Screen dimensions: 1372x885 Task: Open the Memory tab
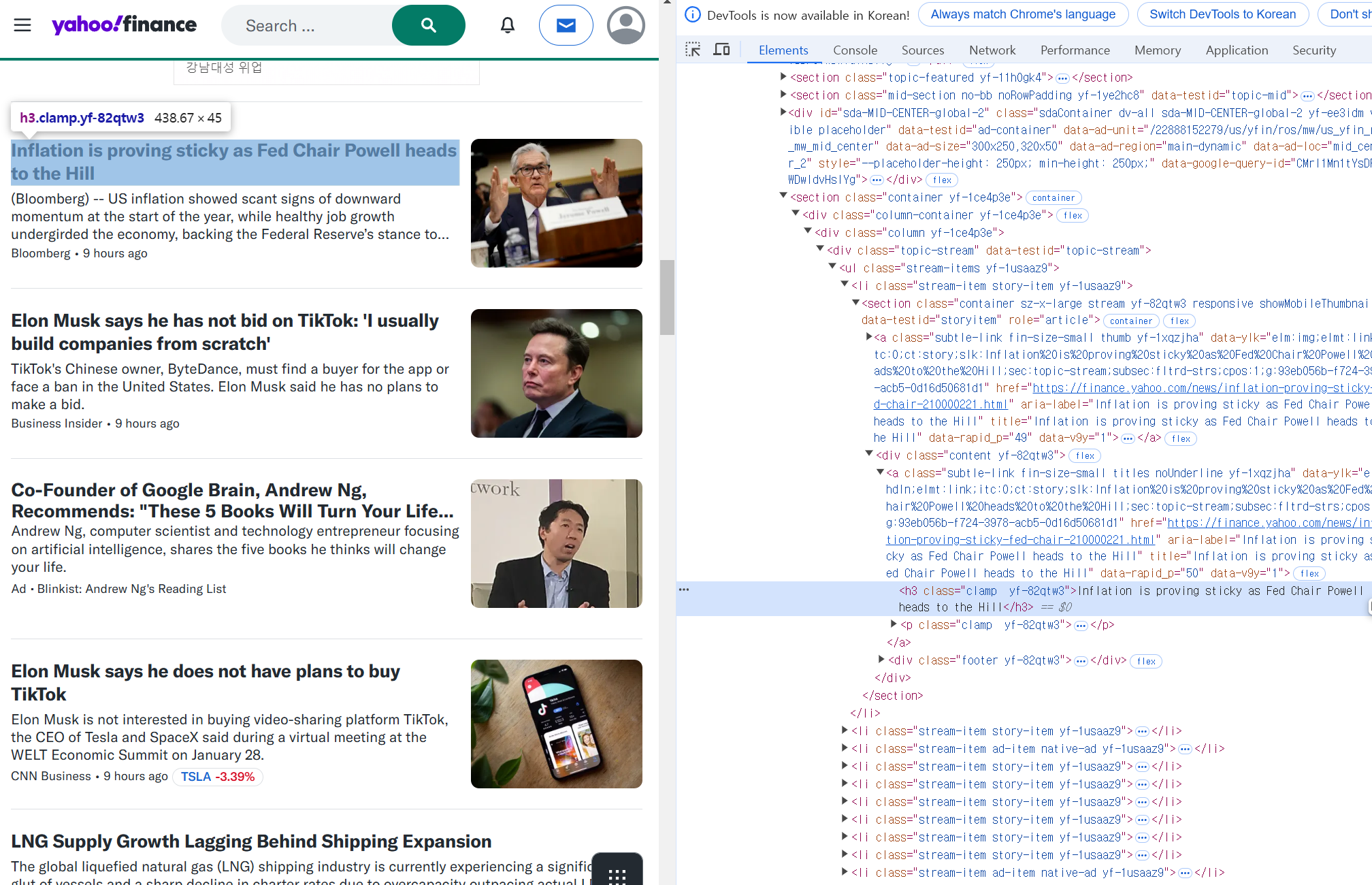1158,50
